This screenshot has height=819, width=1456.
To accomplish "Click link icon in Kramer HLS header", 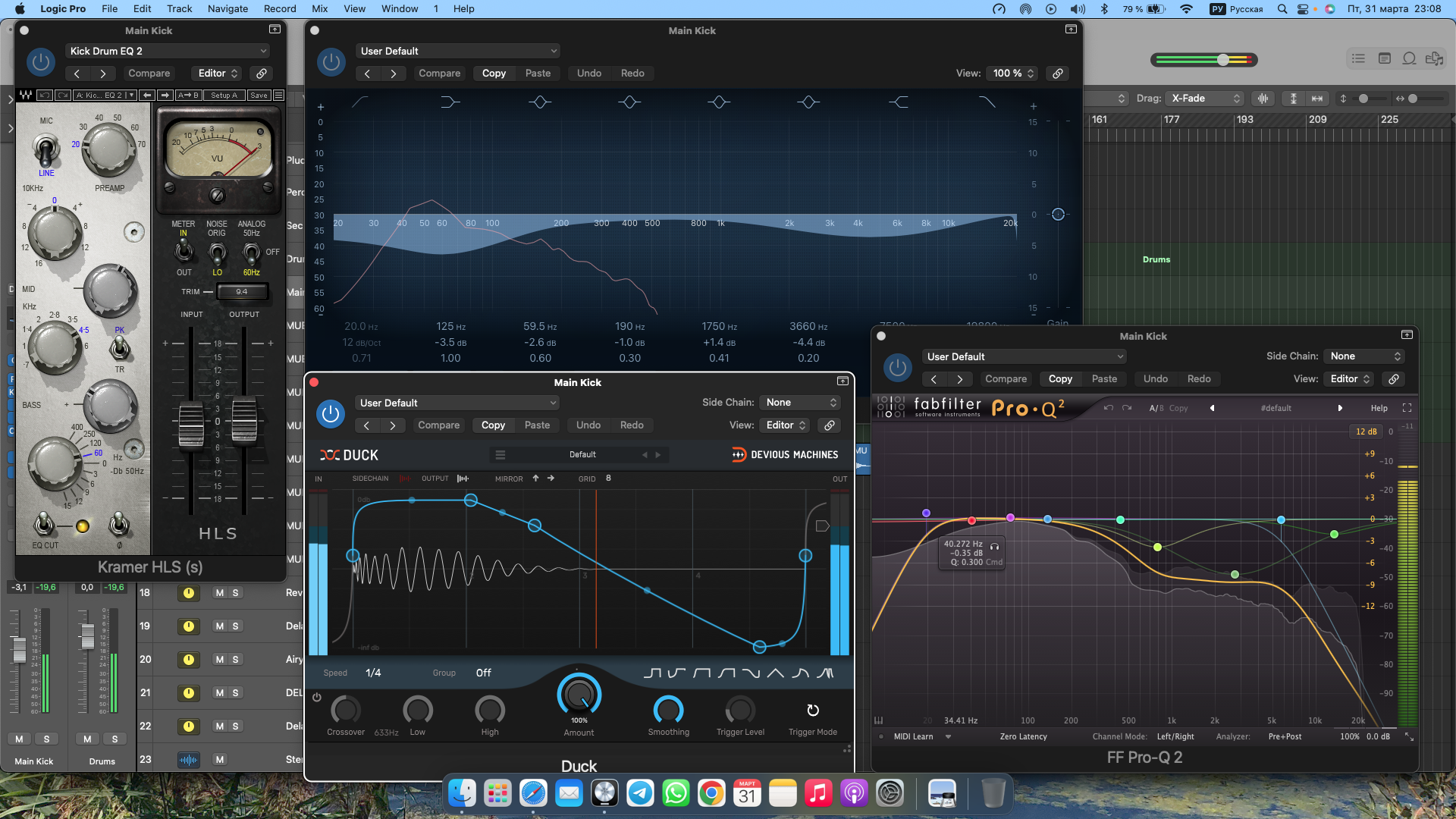I will (261, 74).
